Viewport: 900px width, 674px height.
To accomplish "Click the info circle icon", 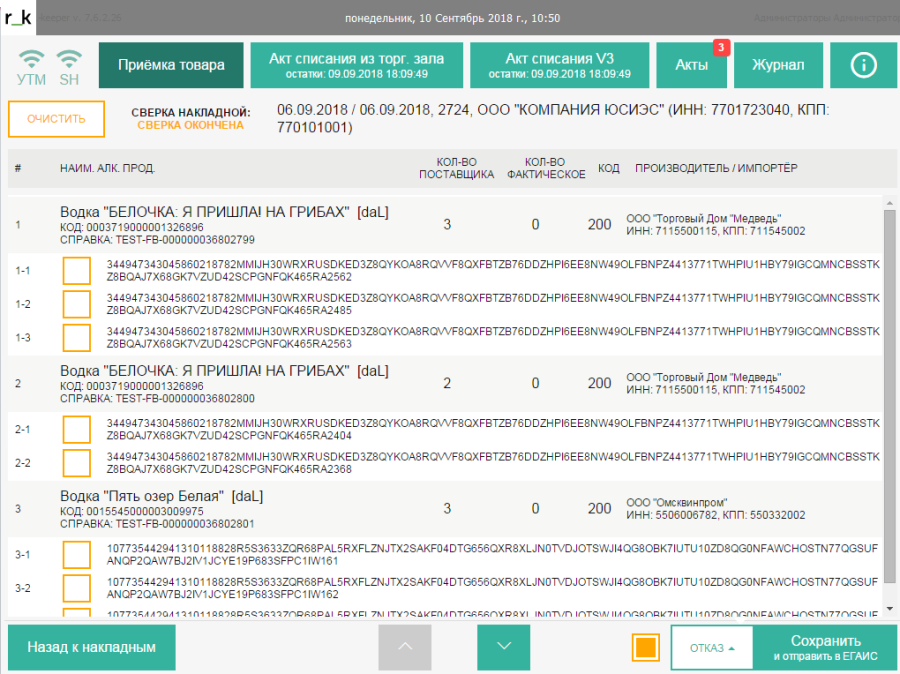I will point(862,65).
